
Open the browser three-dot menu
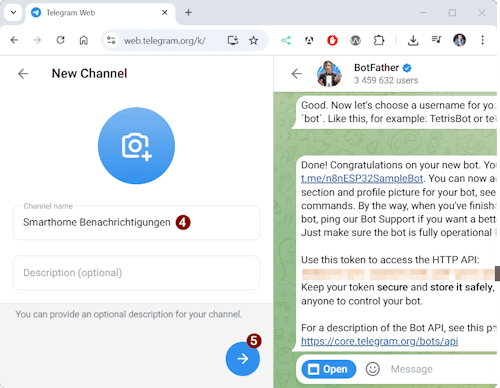[x=482, y=40]
